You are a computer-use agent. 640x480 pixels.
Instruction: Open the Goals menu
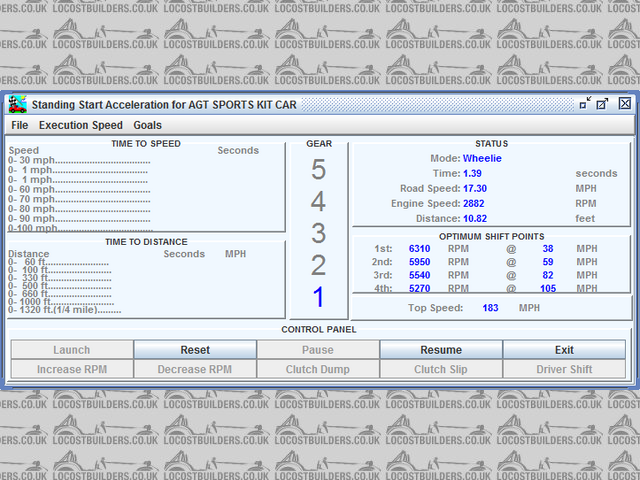click(148, 125)
